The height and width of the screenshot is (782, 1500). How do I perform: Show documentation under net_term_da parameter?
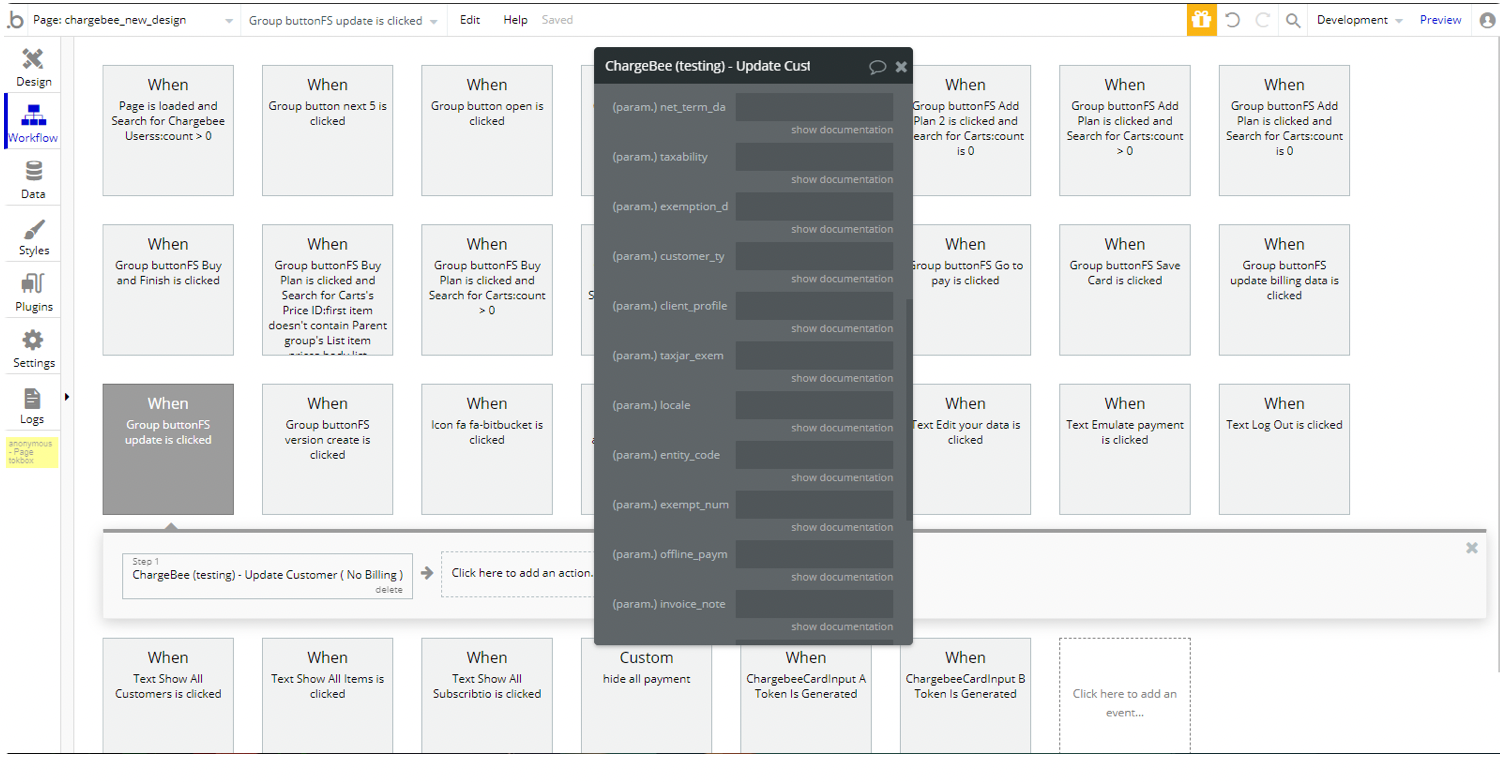842,130
